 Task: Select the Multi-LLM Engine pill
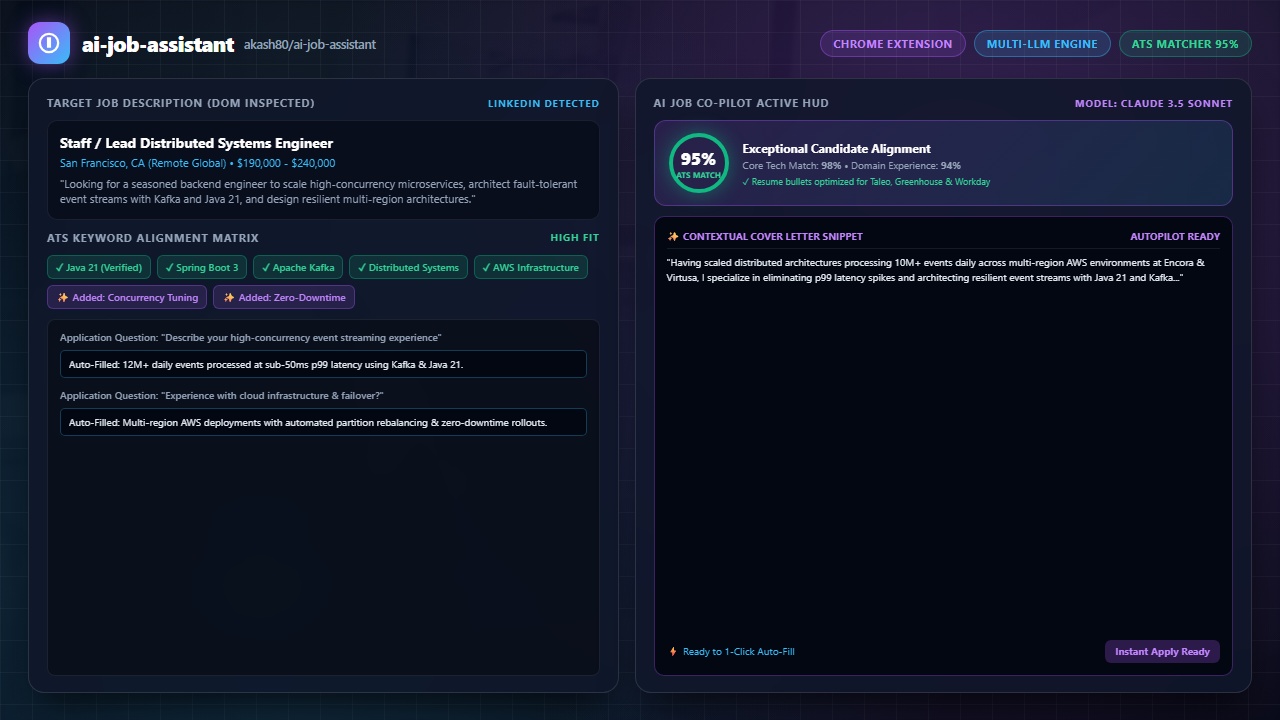pos(1042,44)
